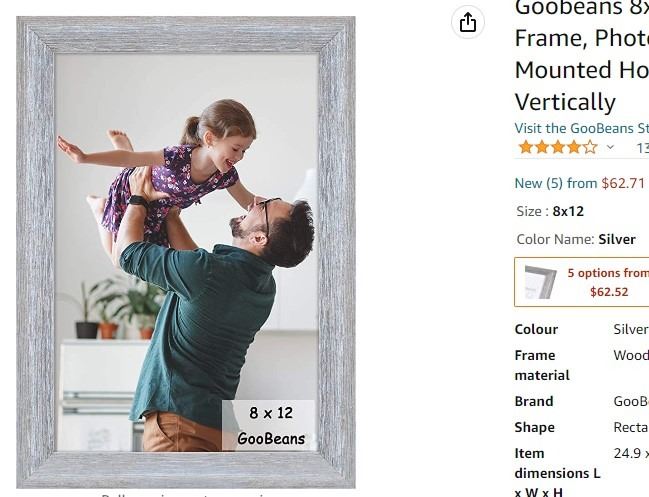Screen dimensions: 649x497
Task: Visit the GooBeans Store link
Action: pyautogui.click(x=582, y=128)
